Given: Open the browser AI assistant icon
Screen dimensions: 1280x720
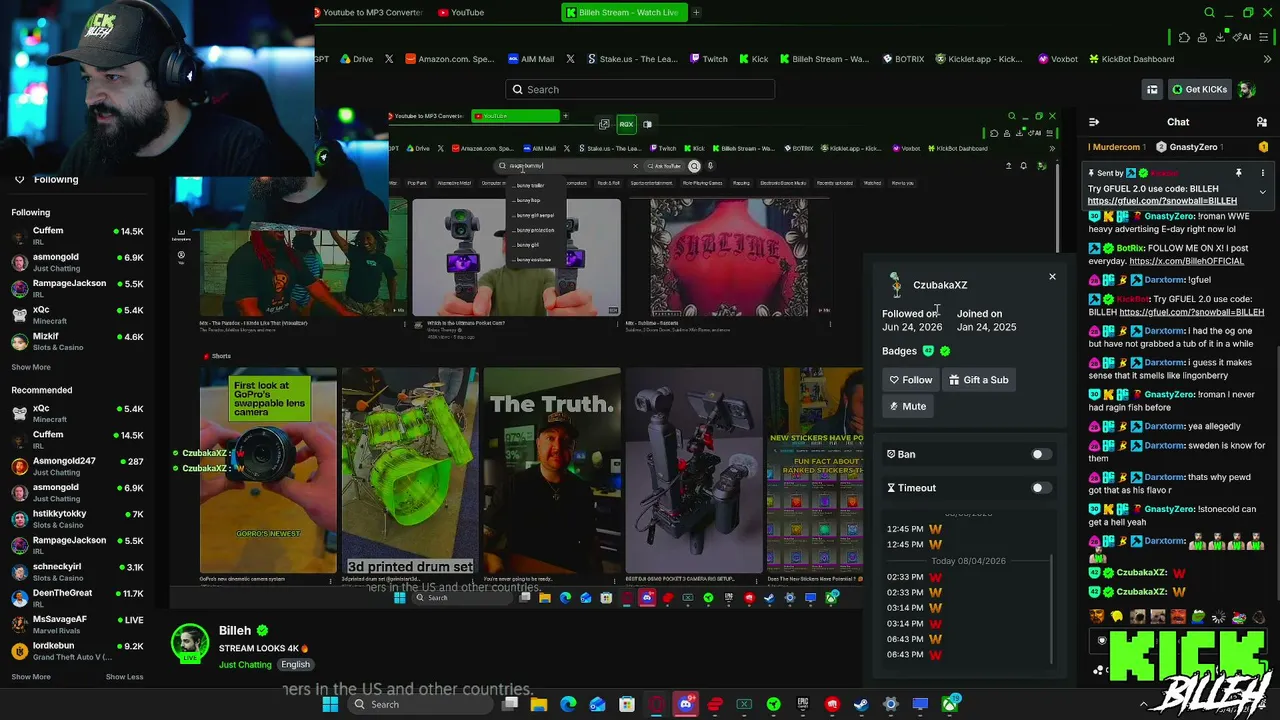Looking at the screenshot, I should pos(1244,37).
